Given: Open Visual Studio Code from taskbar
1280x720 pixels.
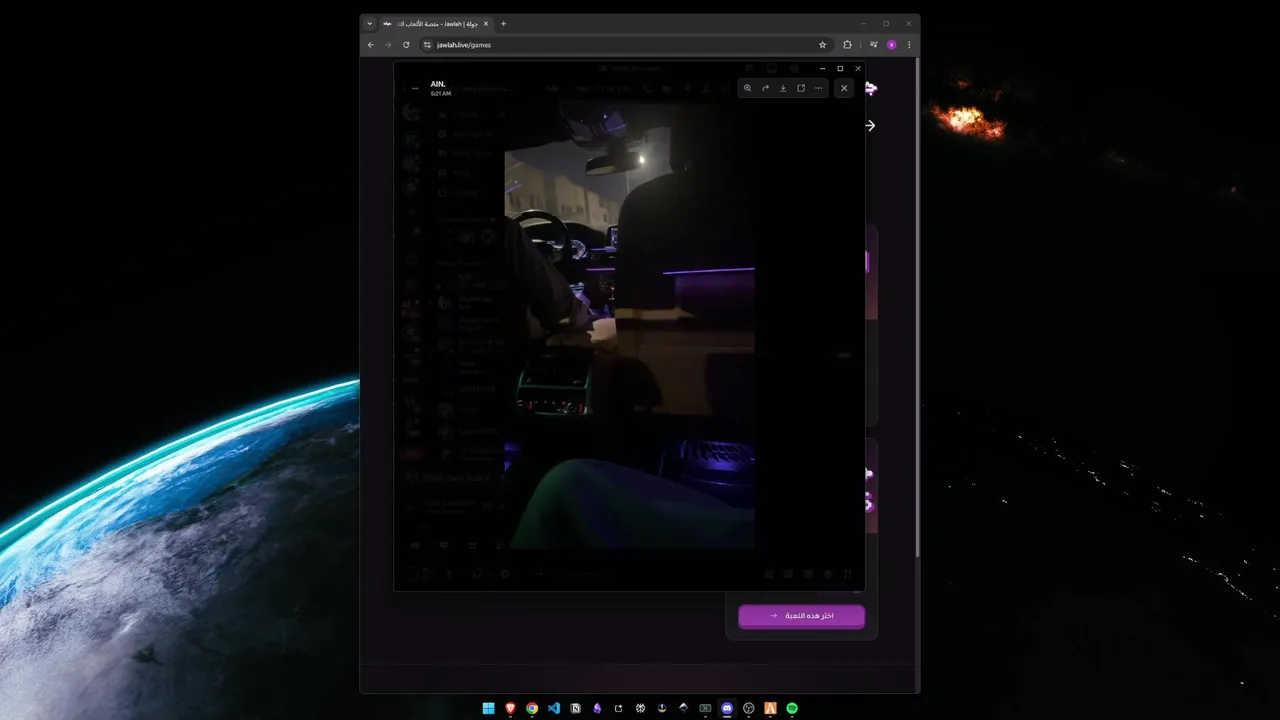Looking at the screenshot, I should 553,708.
